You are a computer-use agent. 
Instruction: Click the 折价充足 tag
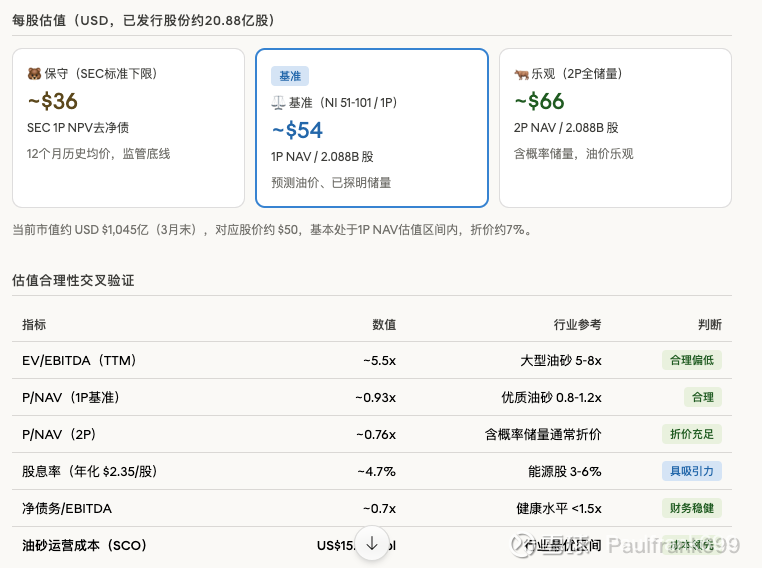coord(691,434)
